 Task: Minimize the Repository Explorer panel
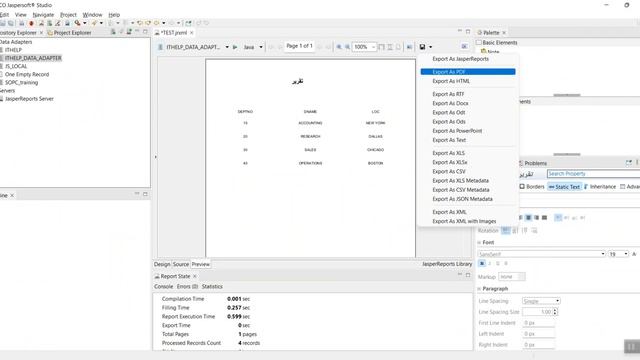coord(137,32)
